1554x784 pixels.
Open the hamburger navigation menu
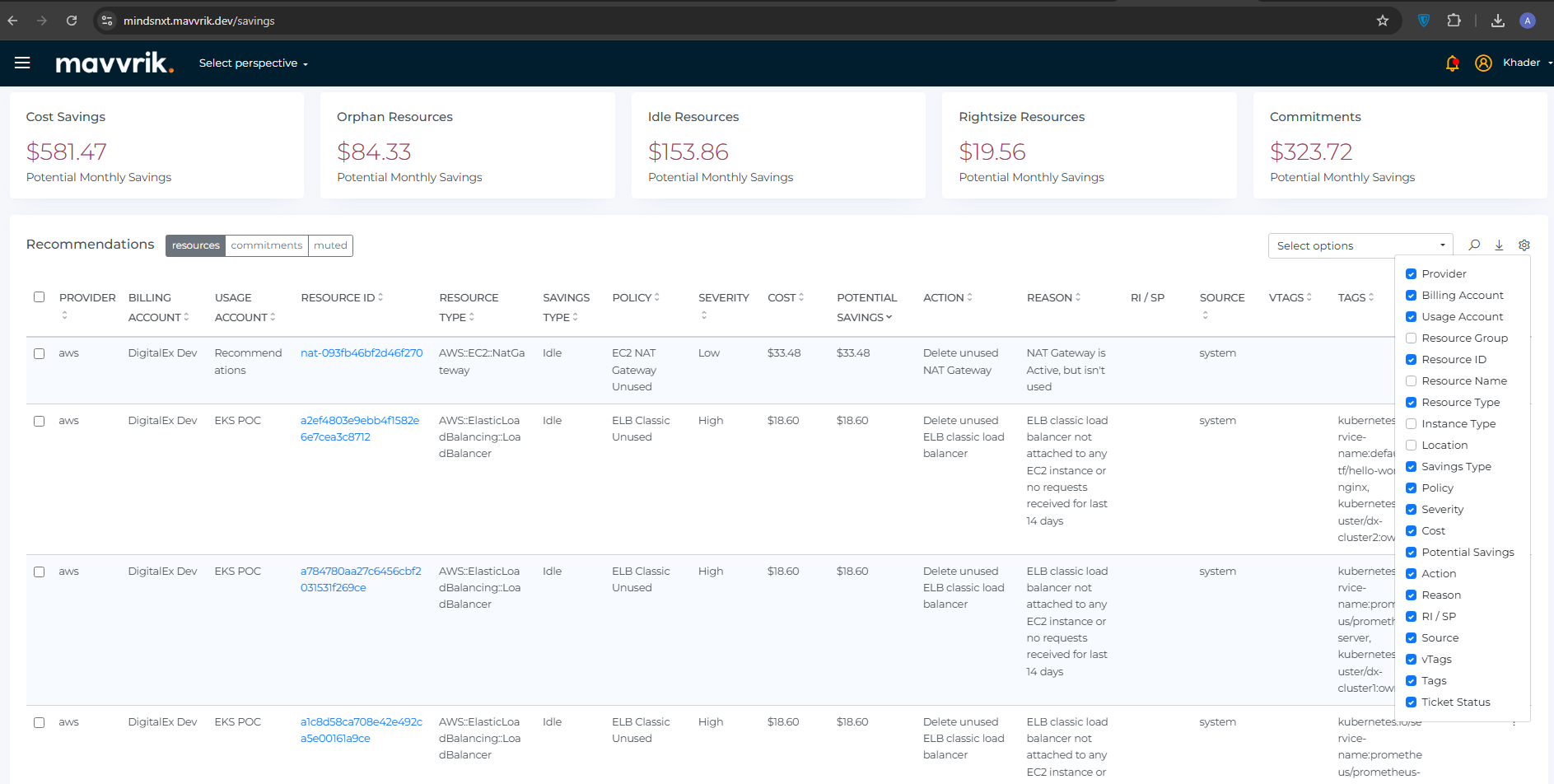22,63
